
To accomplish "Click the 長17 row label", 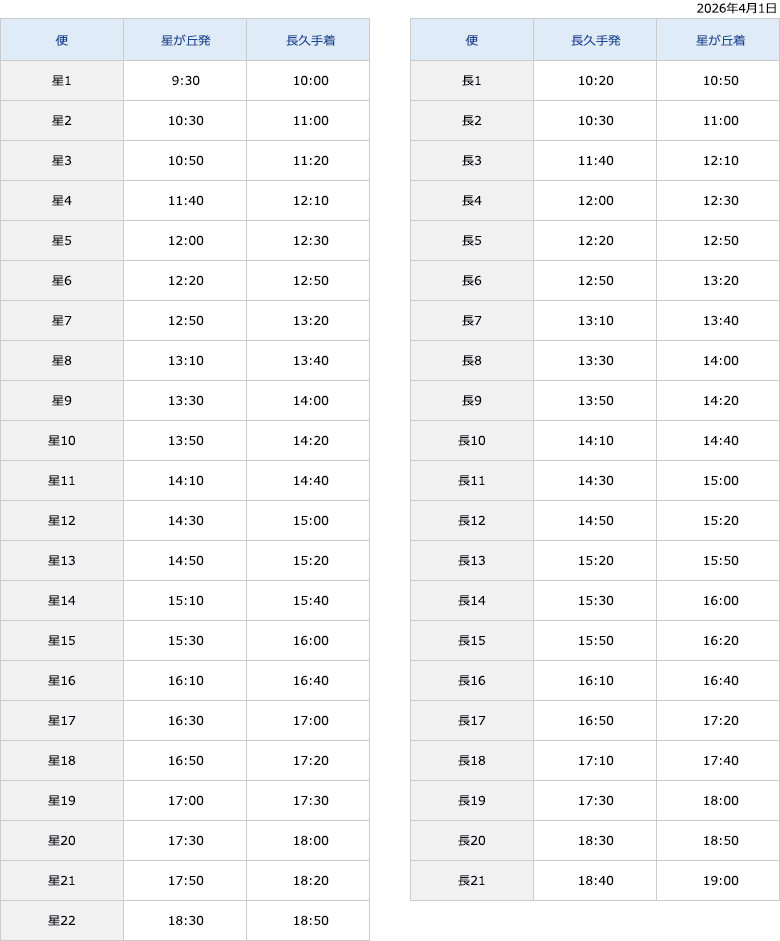I will tap(472, 721).
